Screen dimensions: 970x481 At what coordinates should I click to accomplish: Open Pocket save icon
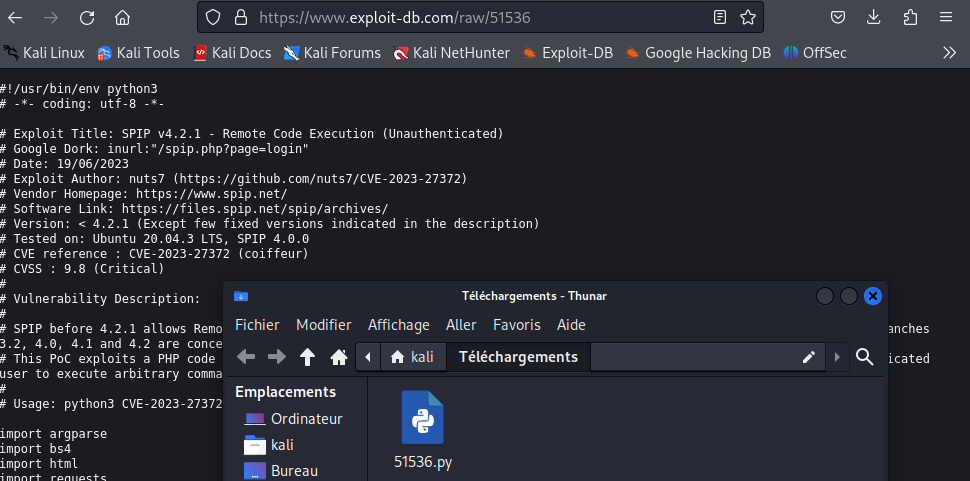[x=838, y=17]
